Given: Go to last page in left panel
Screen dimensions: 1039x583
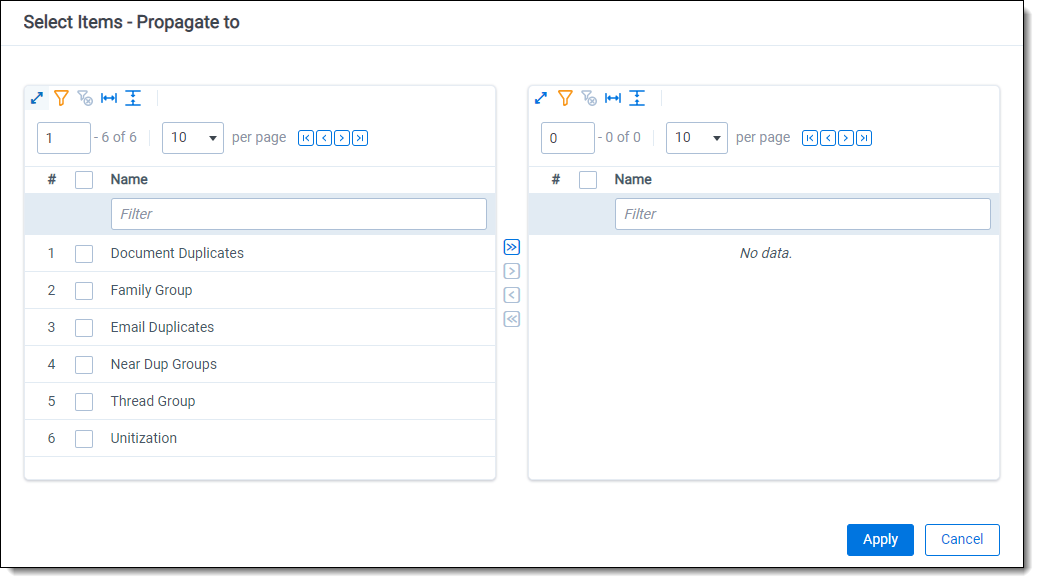Looking at the screenshot, I should pos(360,138).
